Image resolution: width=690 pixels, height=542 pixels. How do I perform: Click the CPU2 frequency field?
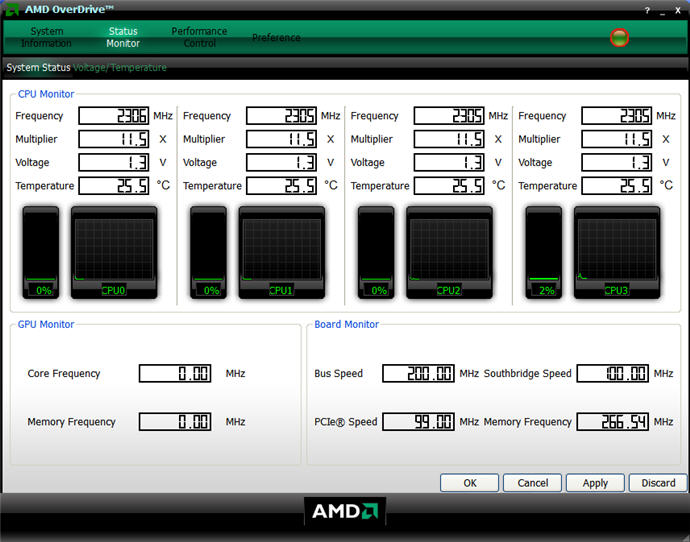click(x=449, y=116)
